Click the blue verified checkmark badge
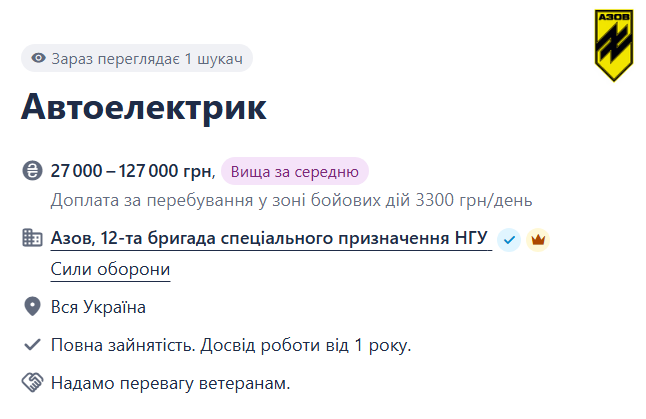Viewport: 646px width, 419px height. point(509,239)
